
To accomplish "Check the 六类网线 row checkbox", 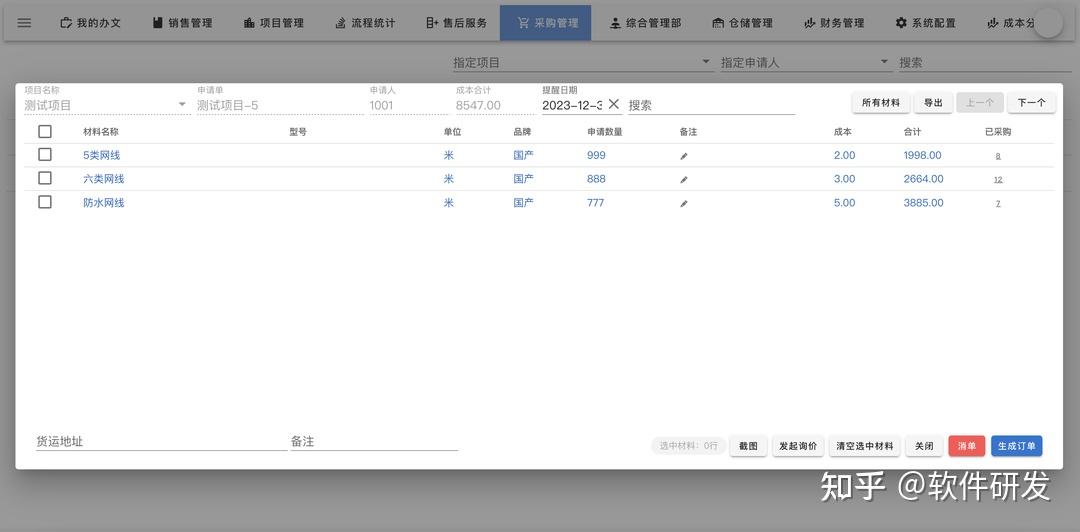I will click(45, 178).
